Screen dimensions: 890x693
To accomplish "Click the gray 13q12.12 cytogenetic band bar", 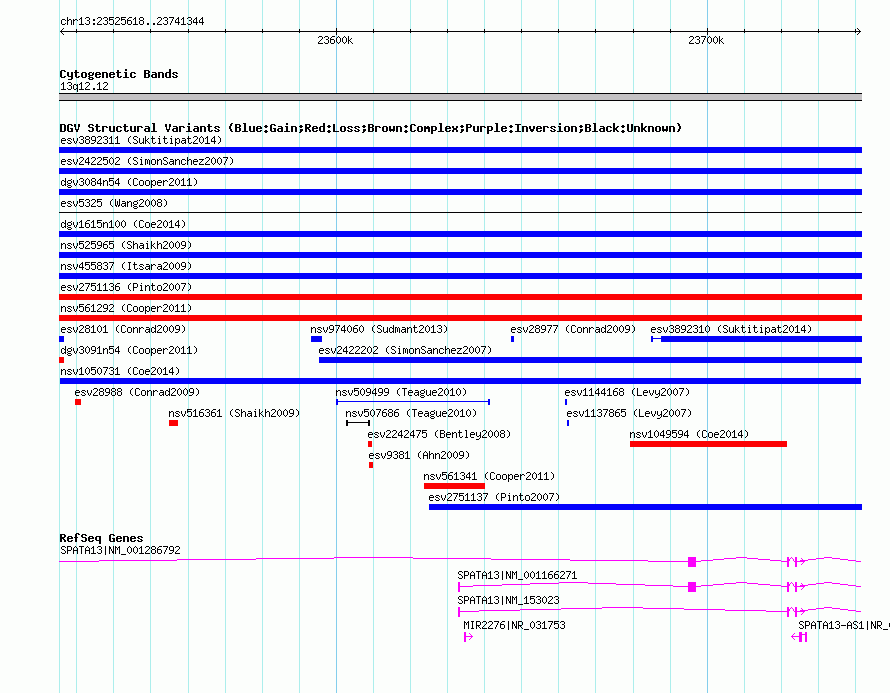I will pos(460,97).
